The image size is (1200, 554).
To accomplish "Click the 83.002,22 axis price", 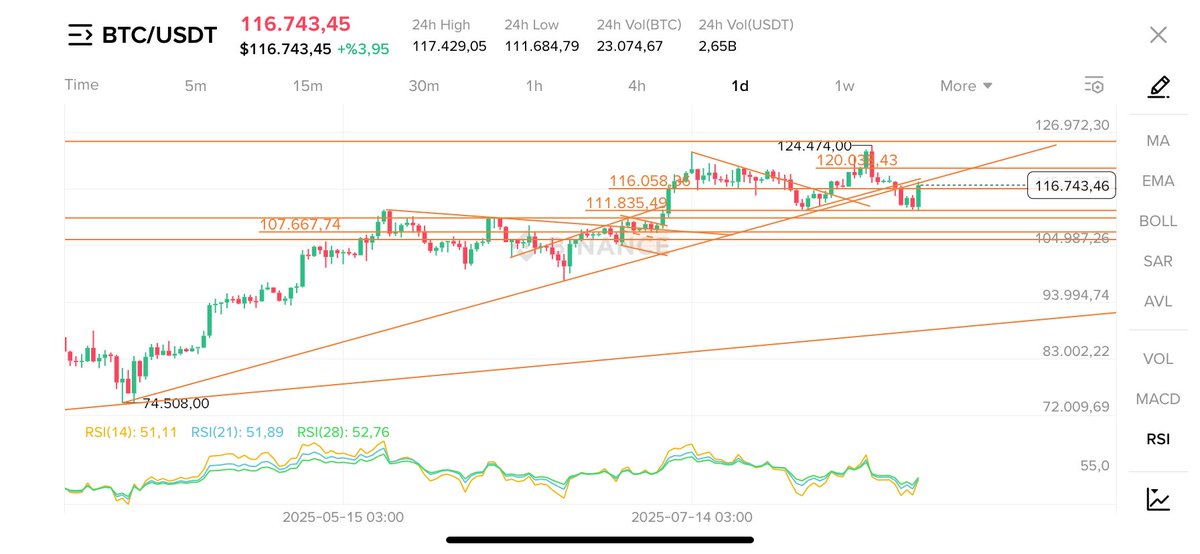I will click(1076, 351).
